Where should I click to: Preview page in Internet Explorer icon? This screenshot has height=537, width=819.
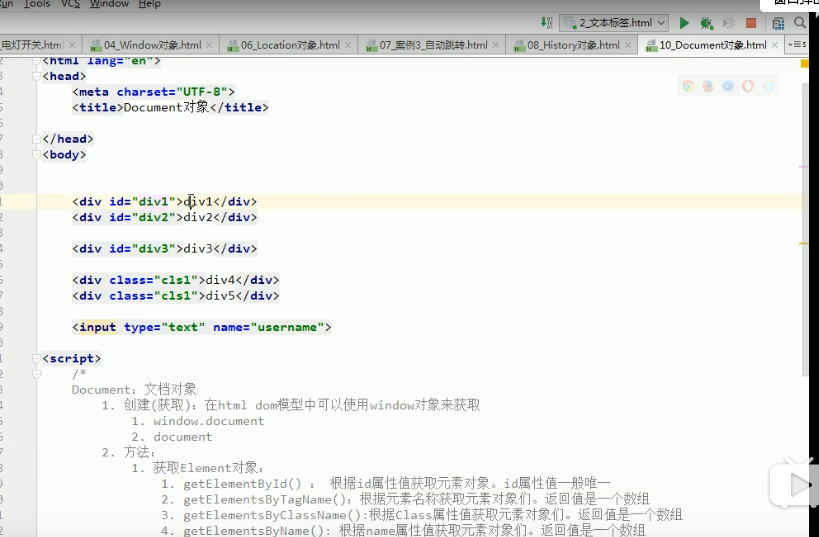click(x=768, y=86)
